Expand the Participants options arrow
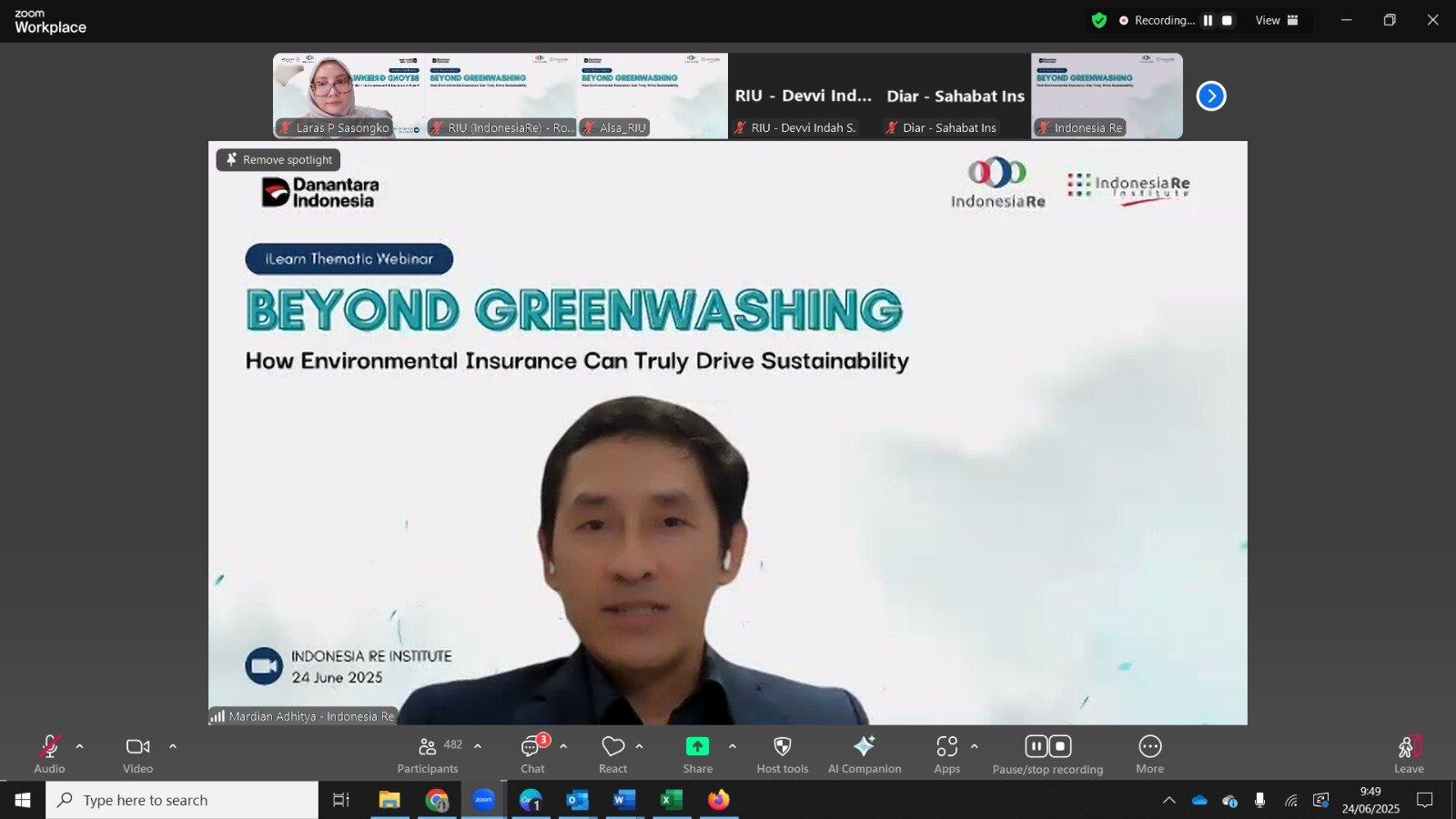Viewport: 1456px width, 819px height. (478, 746)
